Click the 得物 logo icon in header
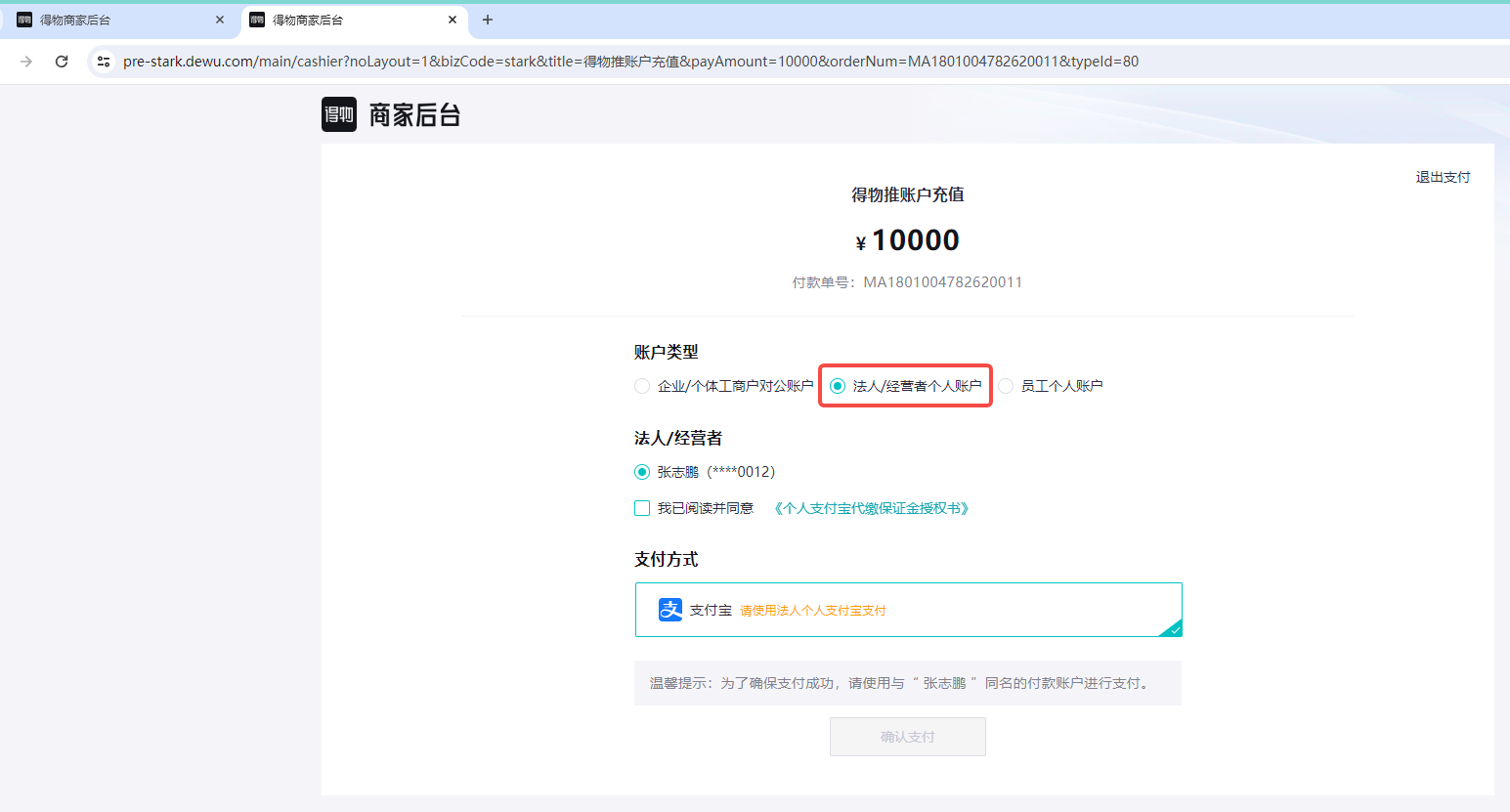The image size is (1510, 812). pos(339,114)
